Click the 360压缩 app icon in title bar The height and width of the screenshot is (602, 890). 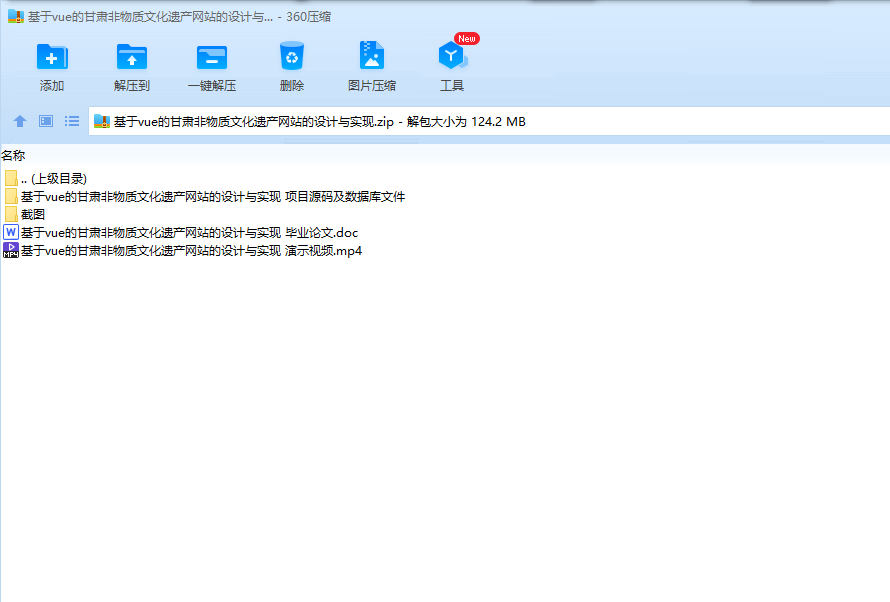(16, 16)
